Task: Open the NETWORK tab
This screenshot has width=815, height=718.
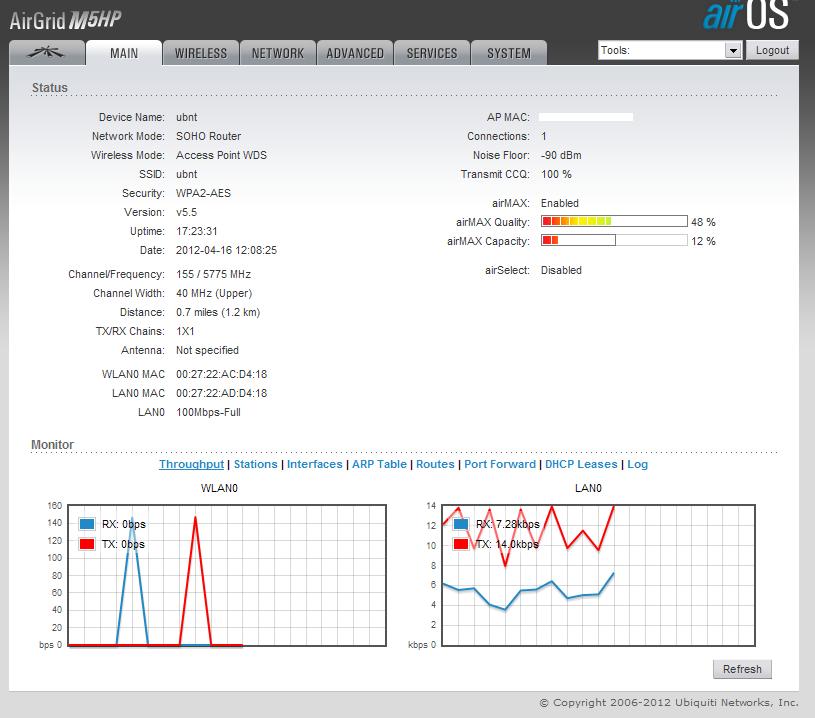Action: pos(278,53)
